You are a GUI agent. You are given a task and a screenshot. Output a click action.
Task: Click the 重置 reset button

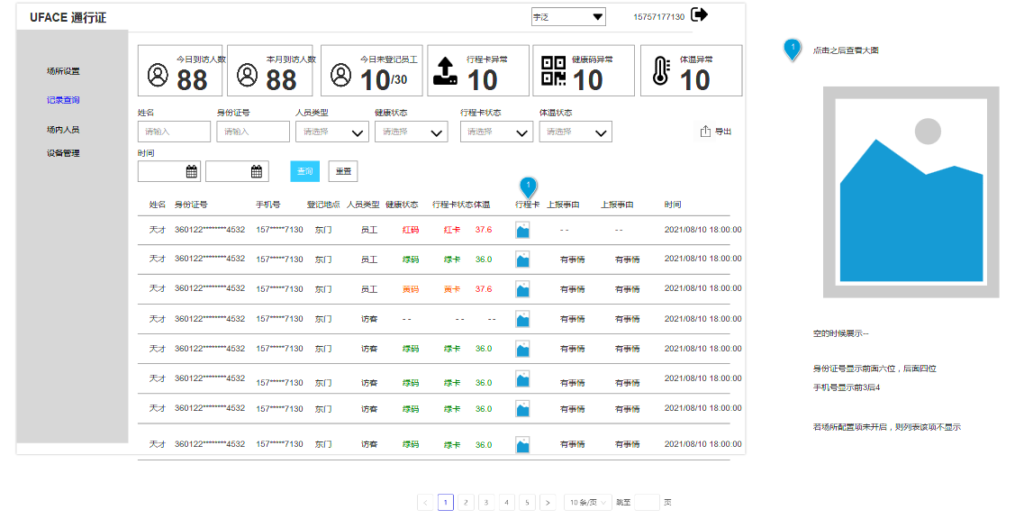pos(343,171)
